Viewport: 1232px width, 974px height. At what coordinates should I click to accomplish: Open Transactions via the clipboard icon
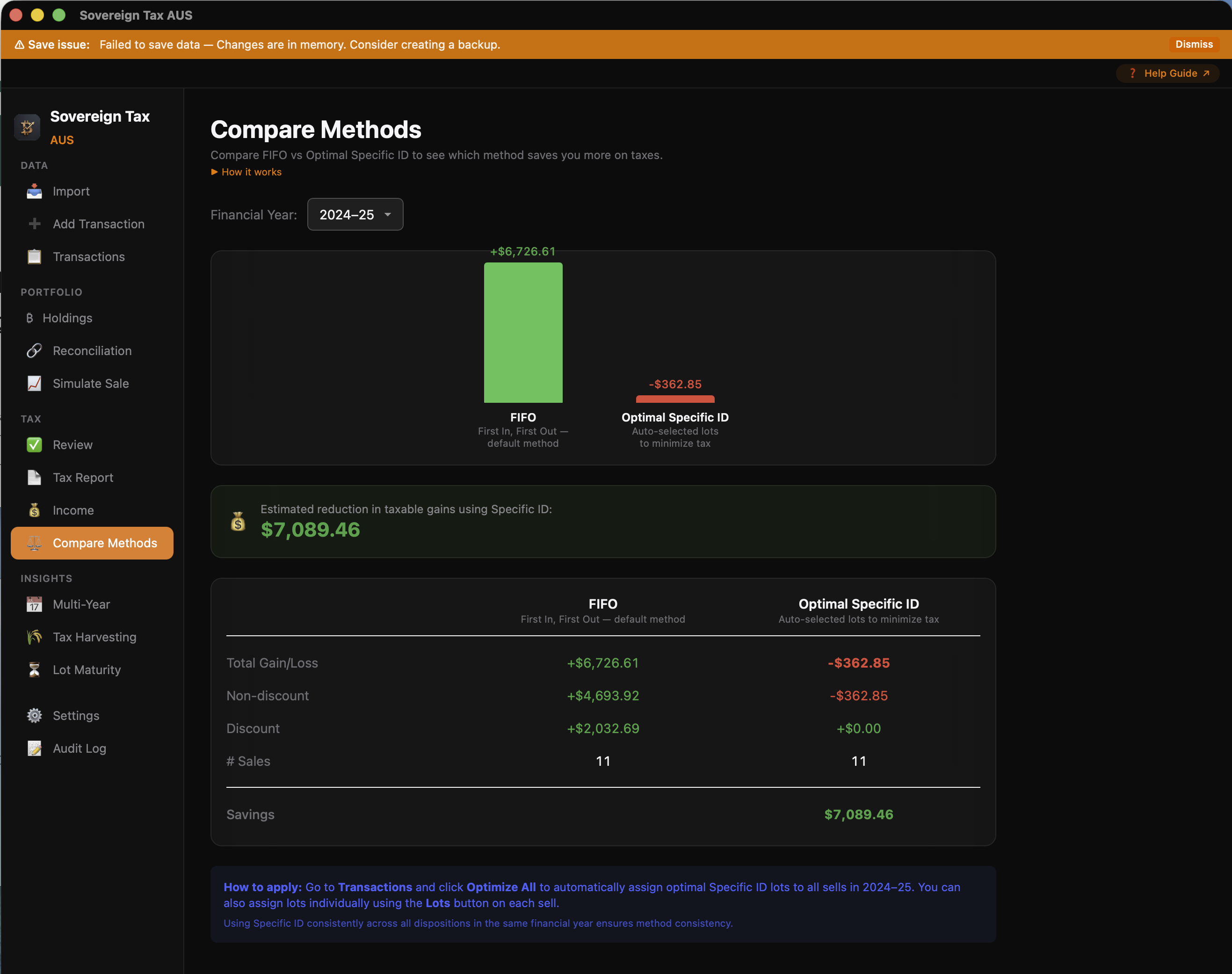(x=34, y=257)
